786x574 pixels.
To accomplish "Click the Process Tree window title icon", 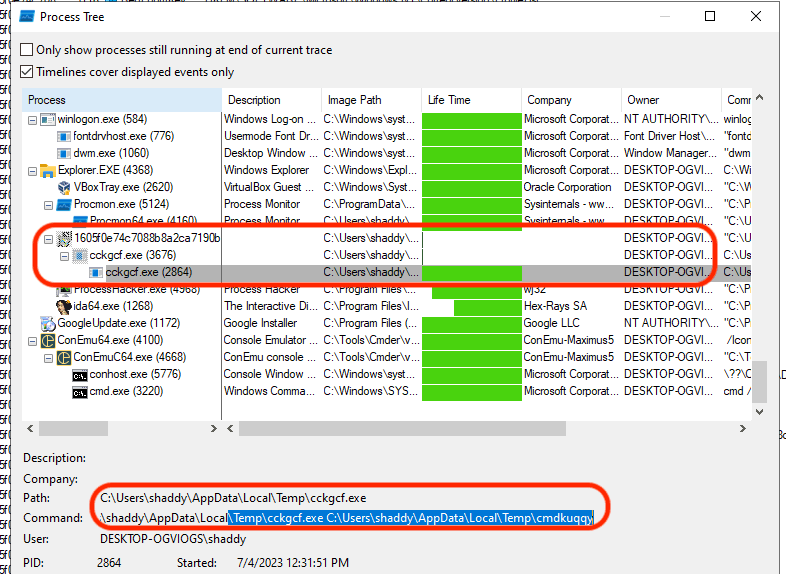I will tap(26, 17).
